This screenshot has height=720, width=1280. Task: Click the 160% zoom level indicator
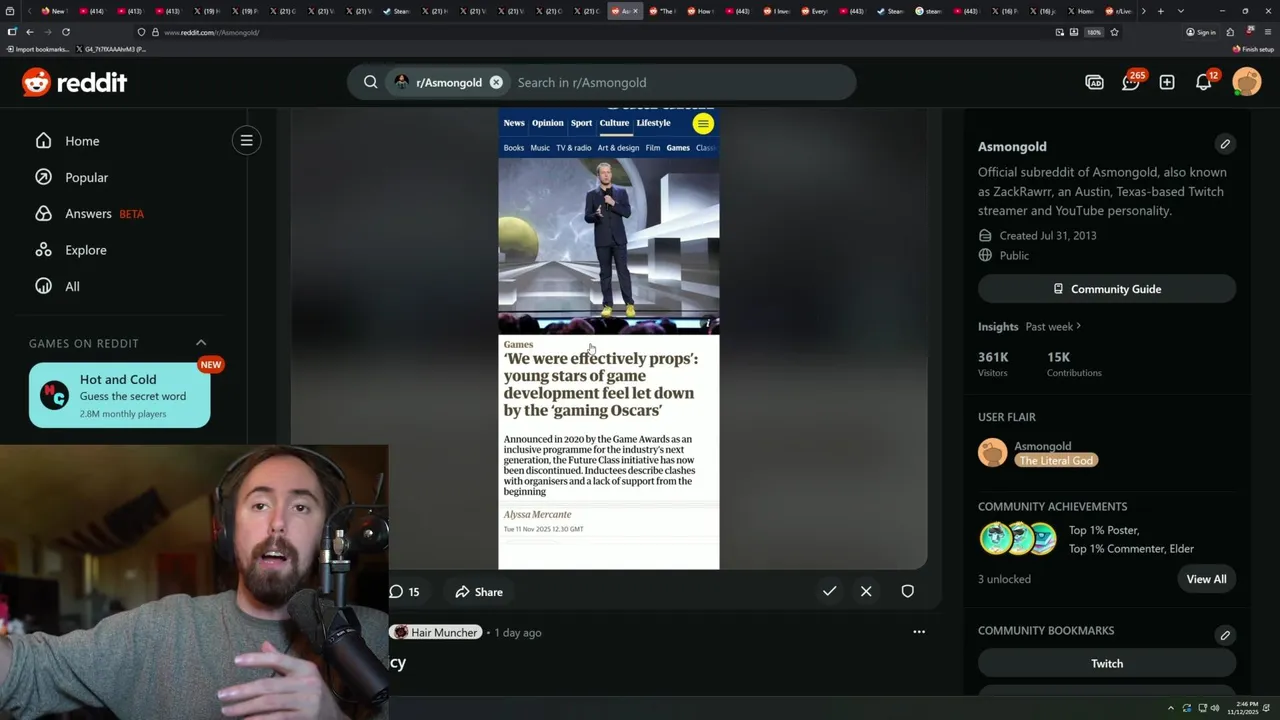[x=1094, y=32]
